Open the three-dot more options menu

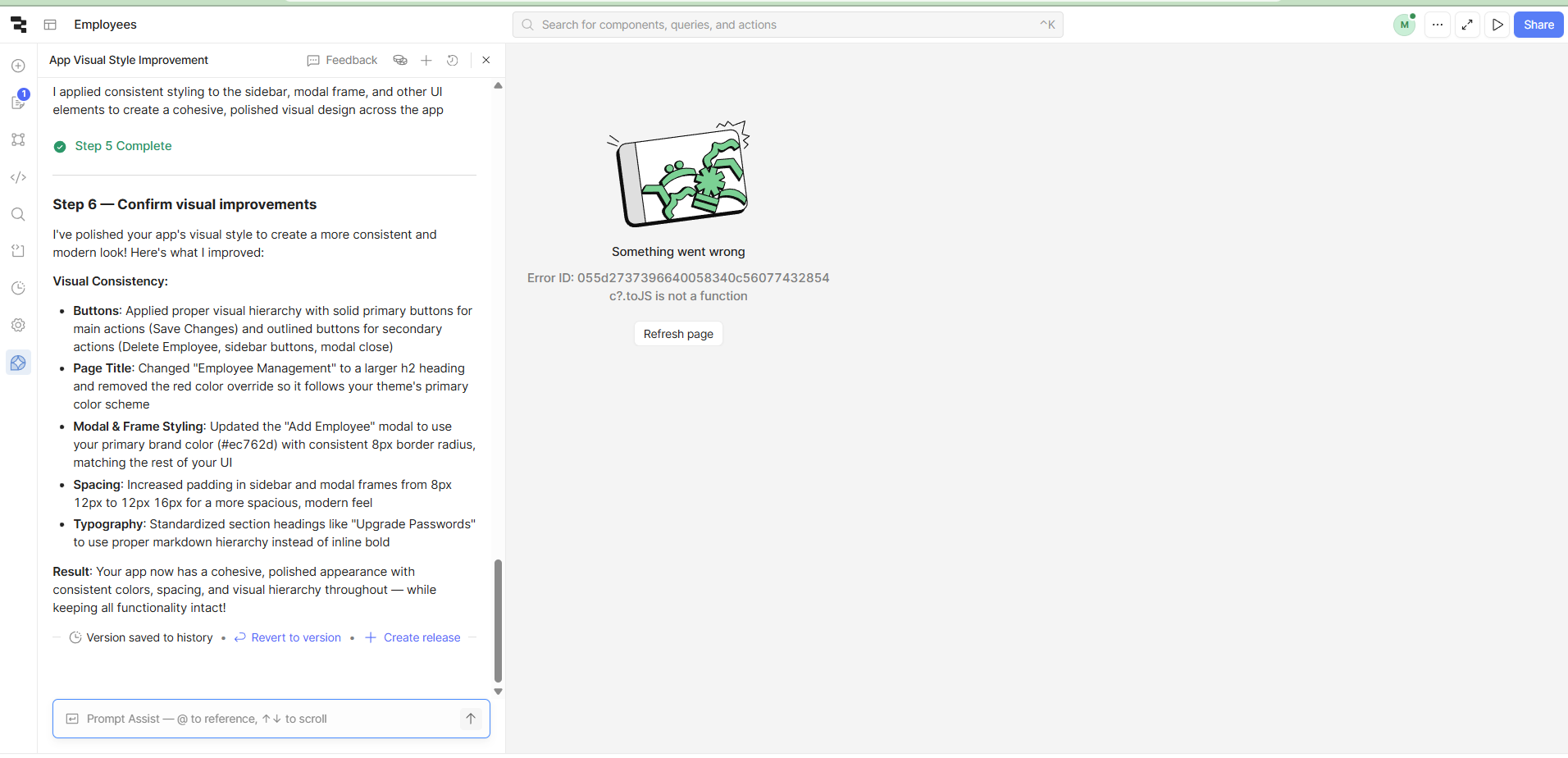tap(1438, 25)
